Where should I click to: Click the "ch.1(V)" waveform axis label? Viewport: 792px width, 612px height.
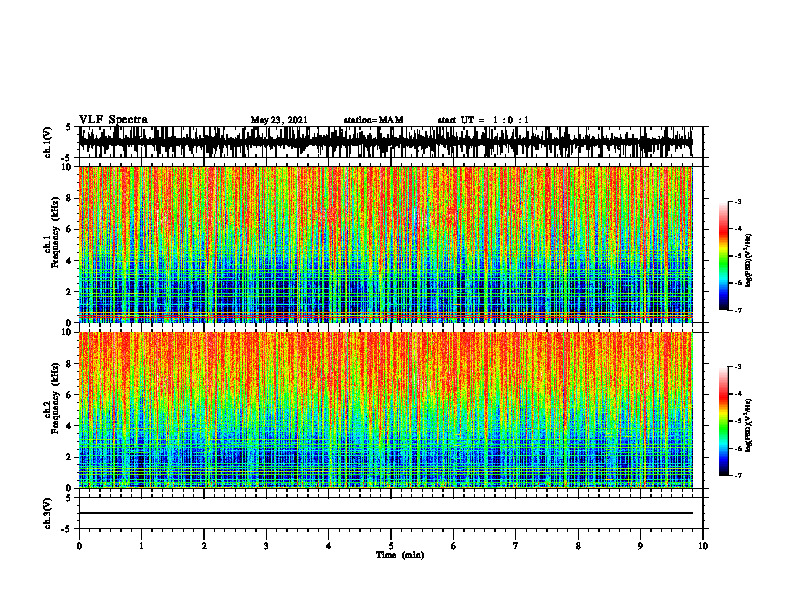(x=48, y=142)
